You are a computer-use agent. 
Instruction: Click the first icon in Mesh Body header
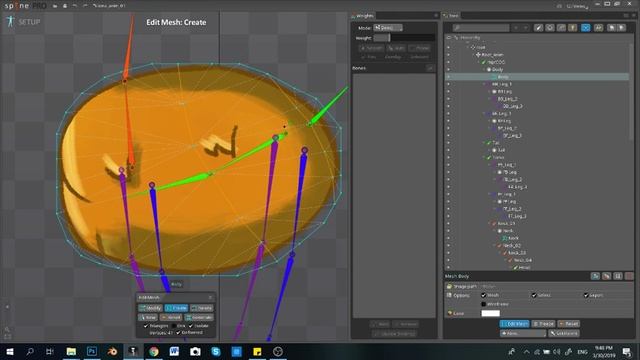[x=596, y=276]
